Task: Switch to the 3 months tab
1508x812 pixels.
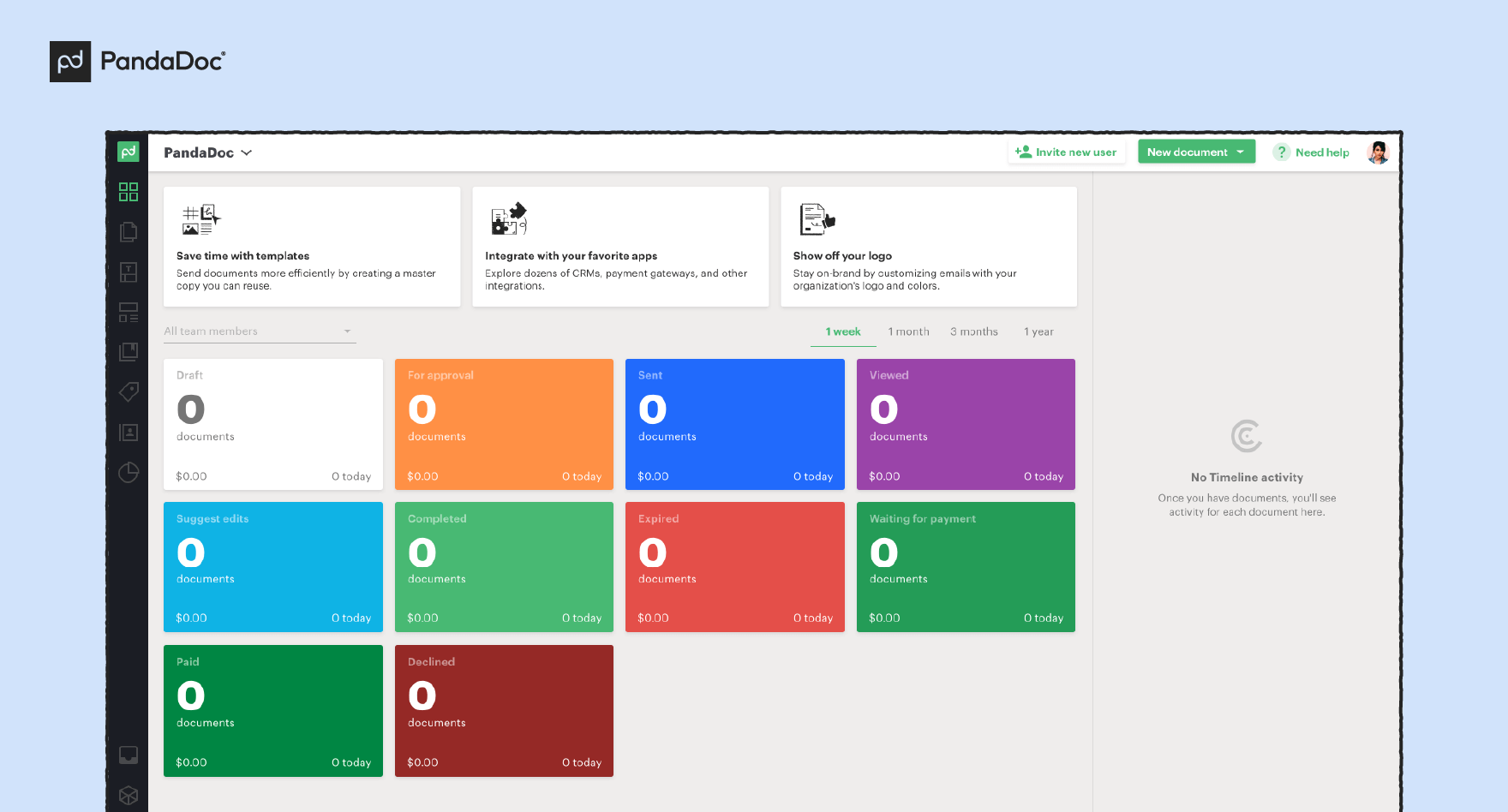Action: pyautogui.click(x=973, y=331)
